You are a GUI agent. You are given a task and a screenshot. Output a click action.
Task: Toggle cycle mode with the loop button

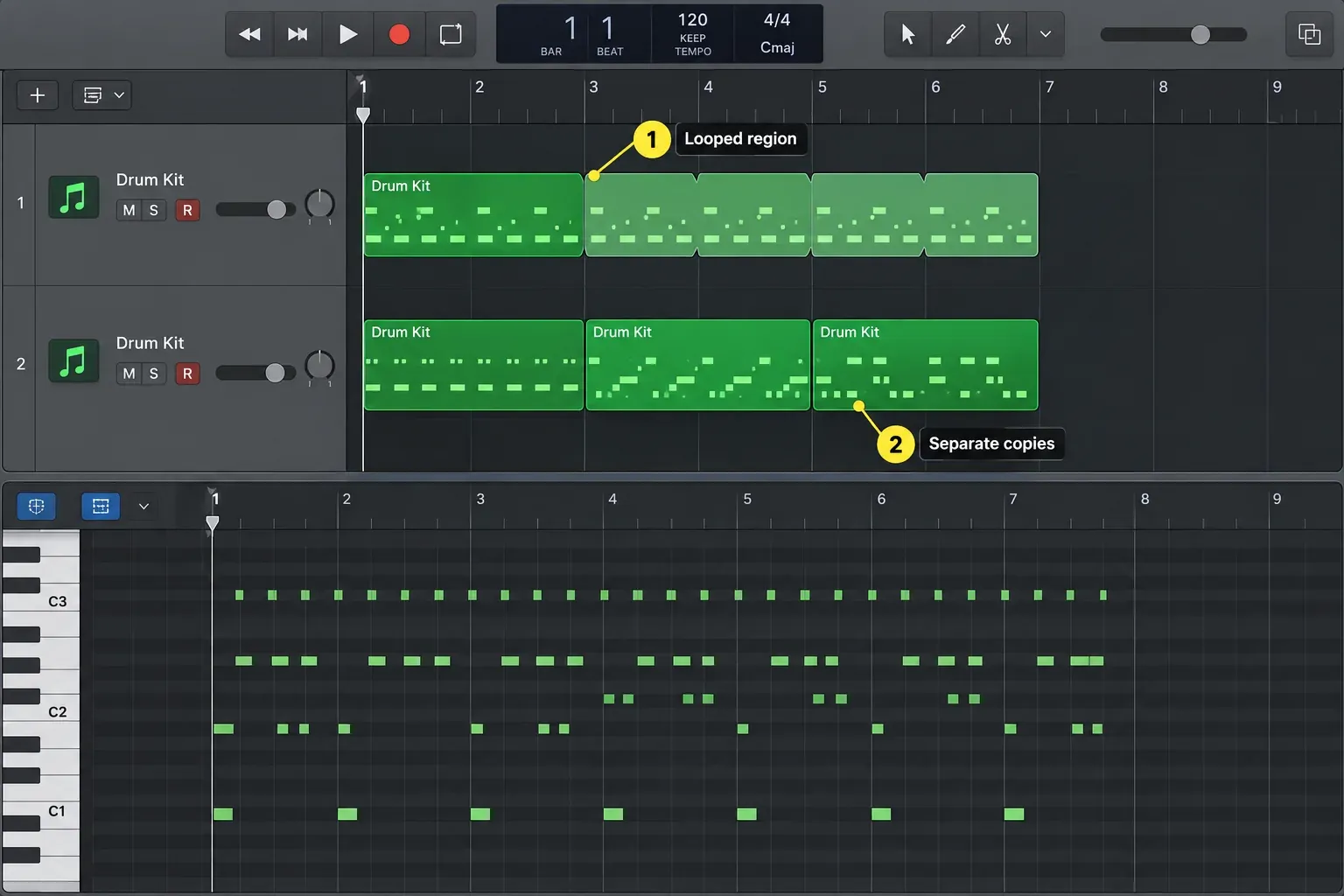click(x=451, y=34)
